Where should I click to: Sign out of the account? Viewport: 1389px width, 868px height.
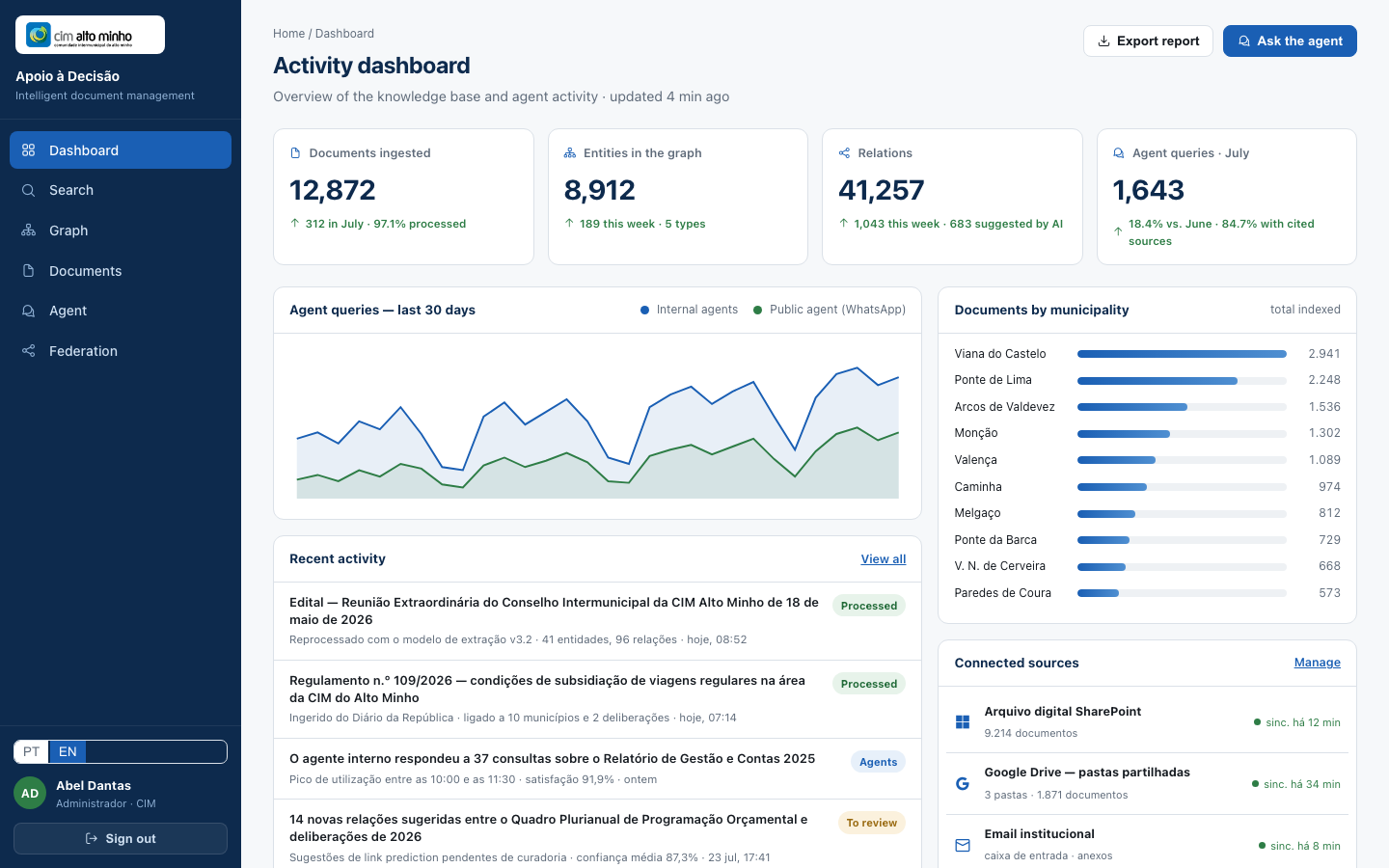[121, 838]
